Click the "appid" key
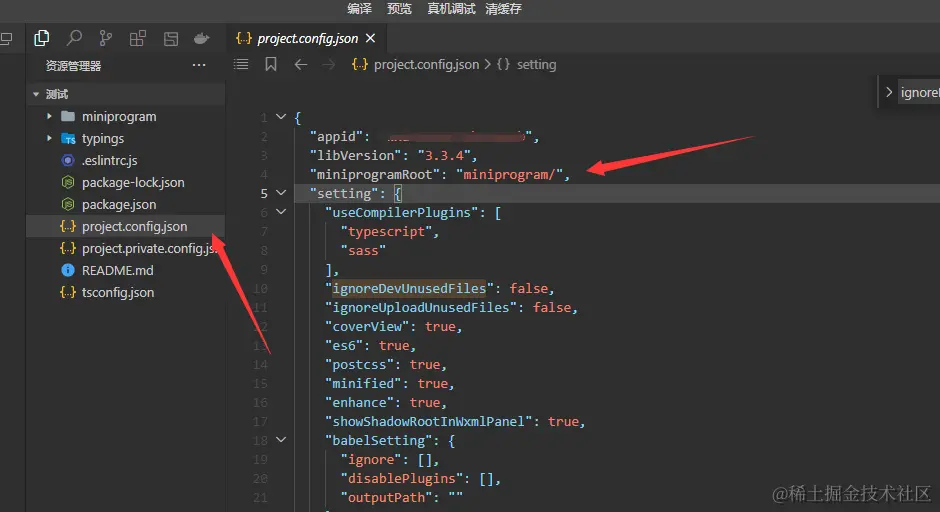Image resolution: width=940 pixels, height=512 pixels. (x=336, y=137)
